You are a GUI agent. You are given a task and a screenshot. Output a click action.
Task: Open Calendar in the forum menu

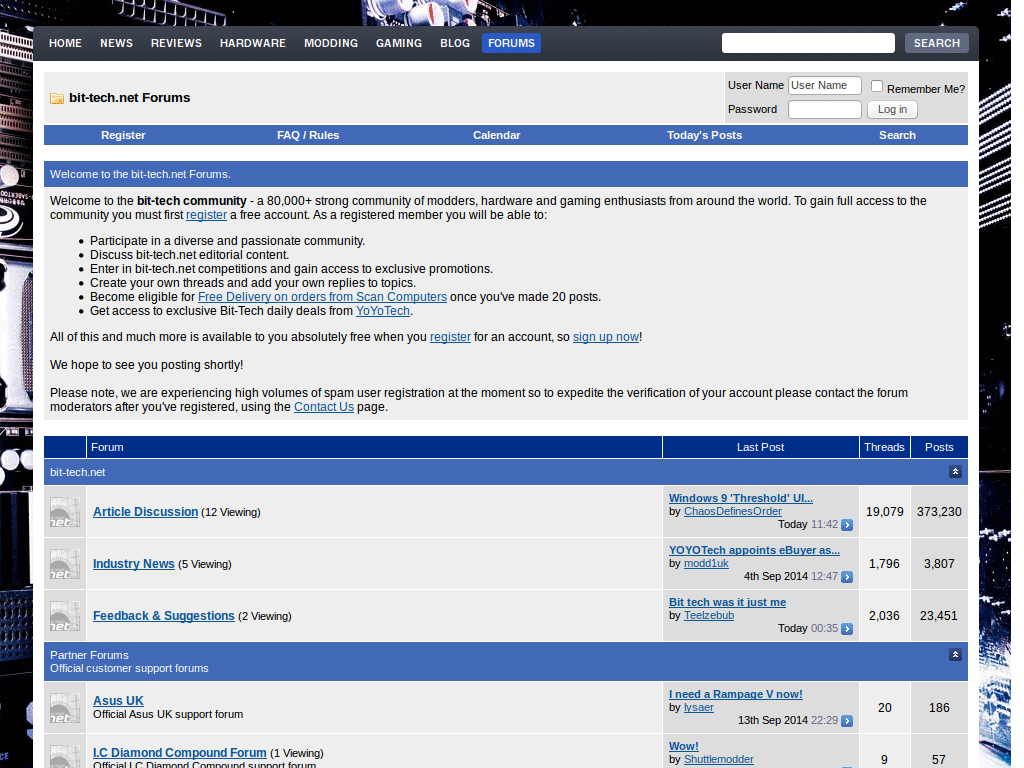[x=497, y=135]
